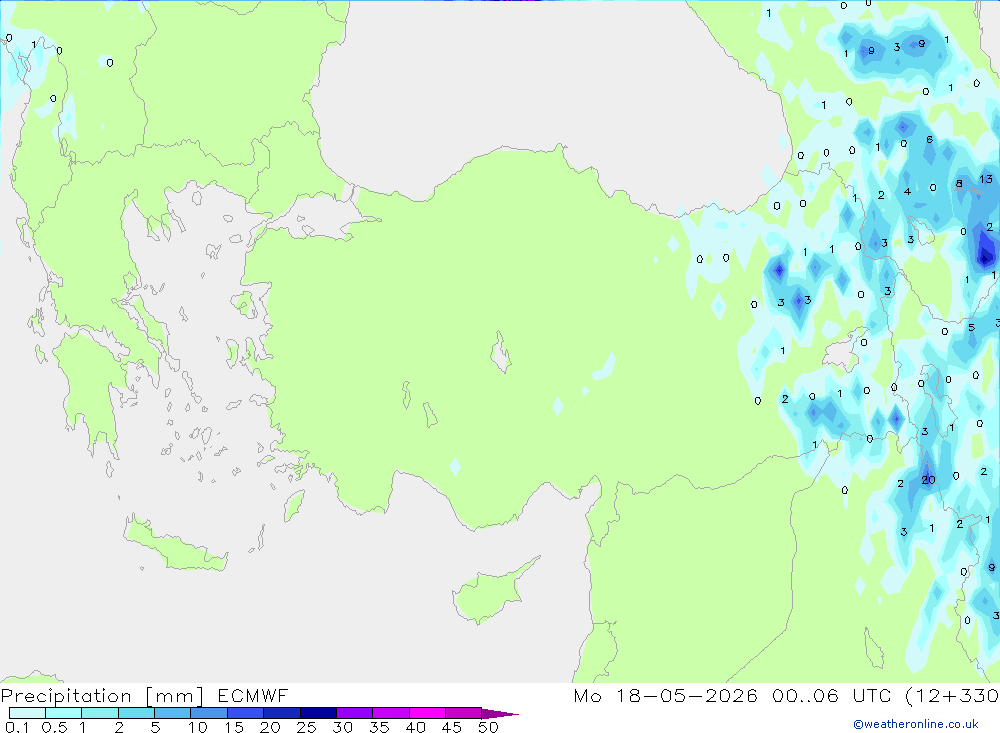
Task: Click the 'Precipitation [mm] ECMWF' title
Action: (x=145, y=696)
